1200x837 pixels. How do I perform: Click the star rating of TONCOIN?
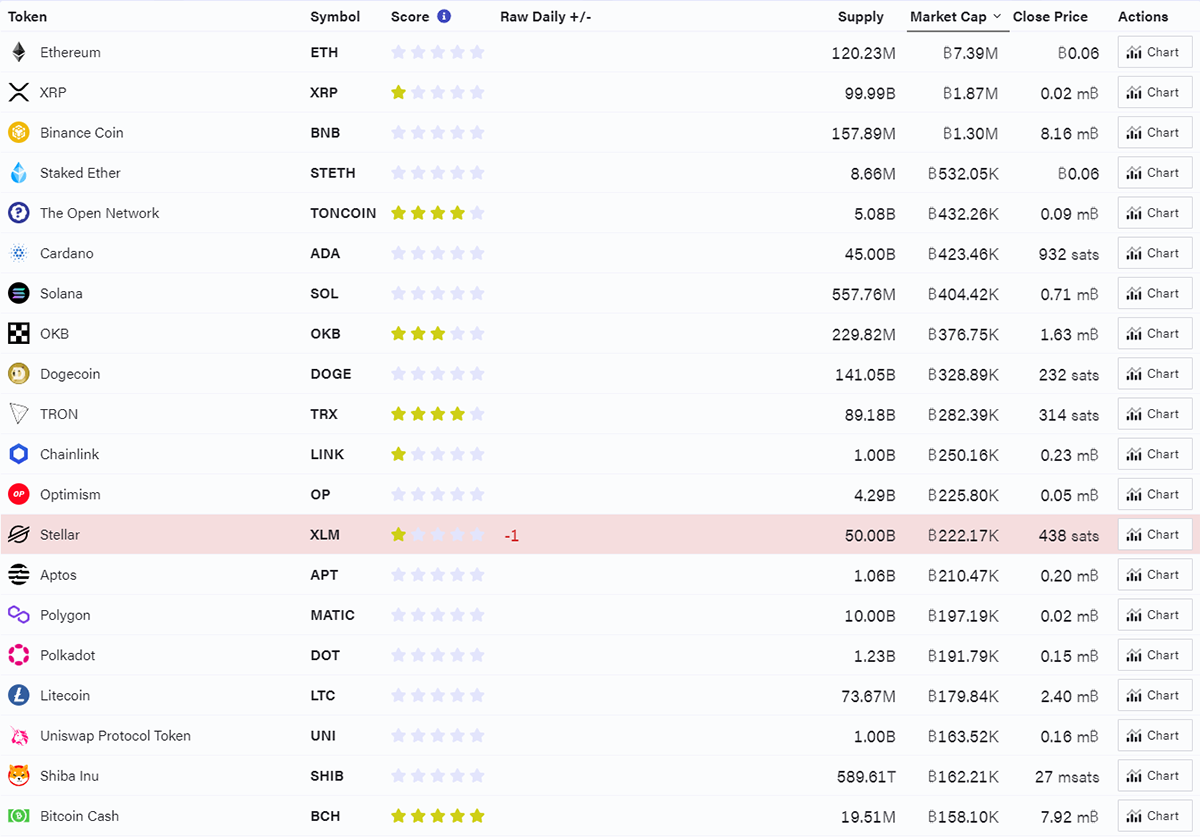pos(438,213)
